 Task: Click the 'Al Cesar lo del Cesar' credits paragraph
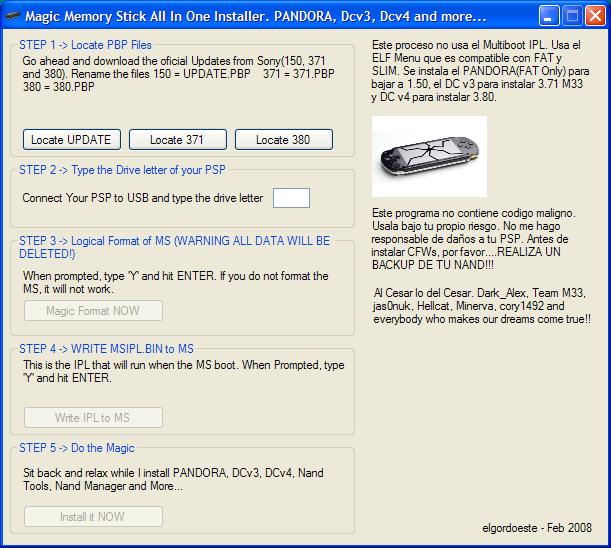coord(482,306)
